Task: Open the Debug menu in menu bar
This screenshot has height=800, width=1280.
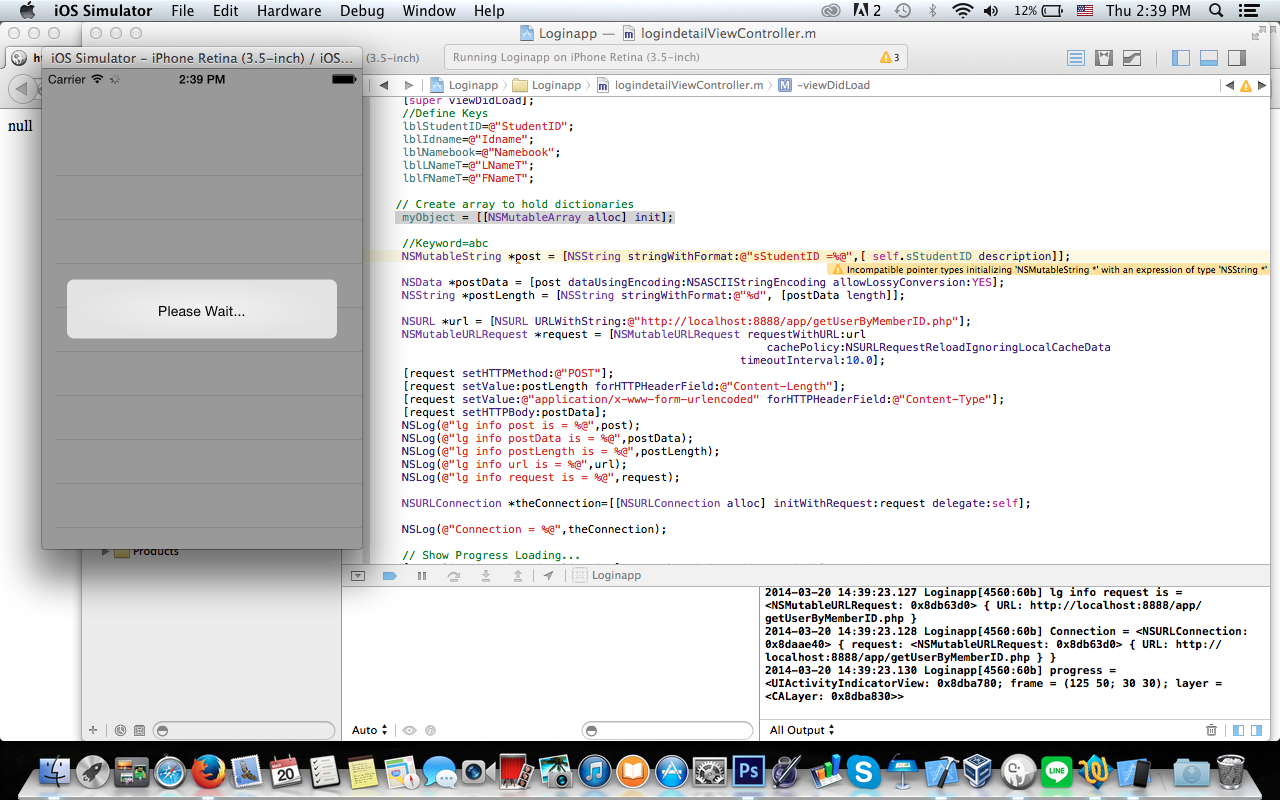Action: pos(361,11)
